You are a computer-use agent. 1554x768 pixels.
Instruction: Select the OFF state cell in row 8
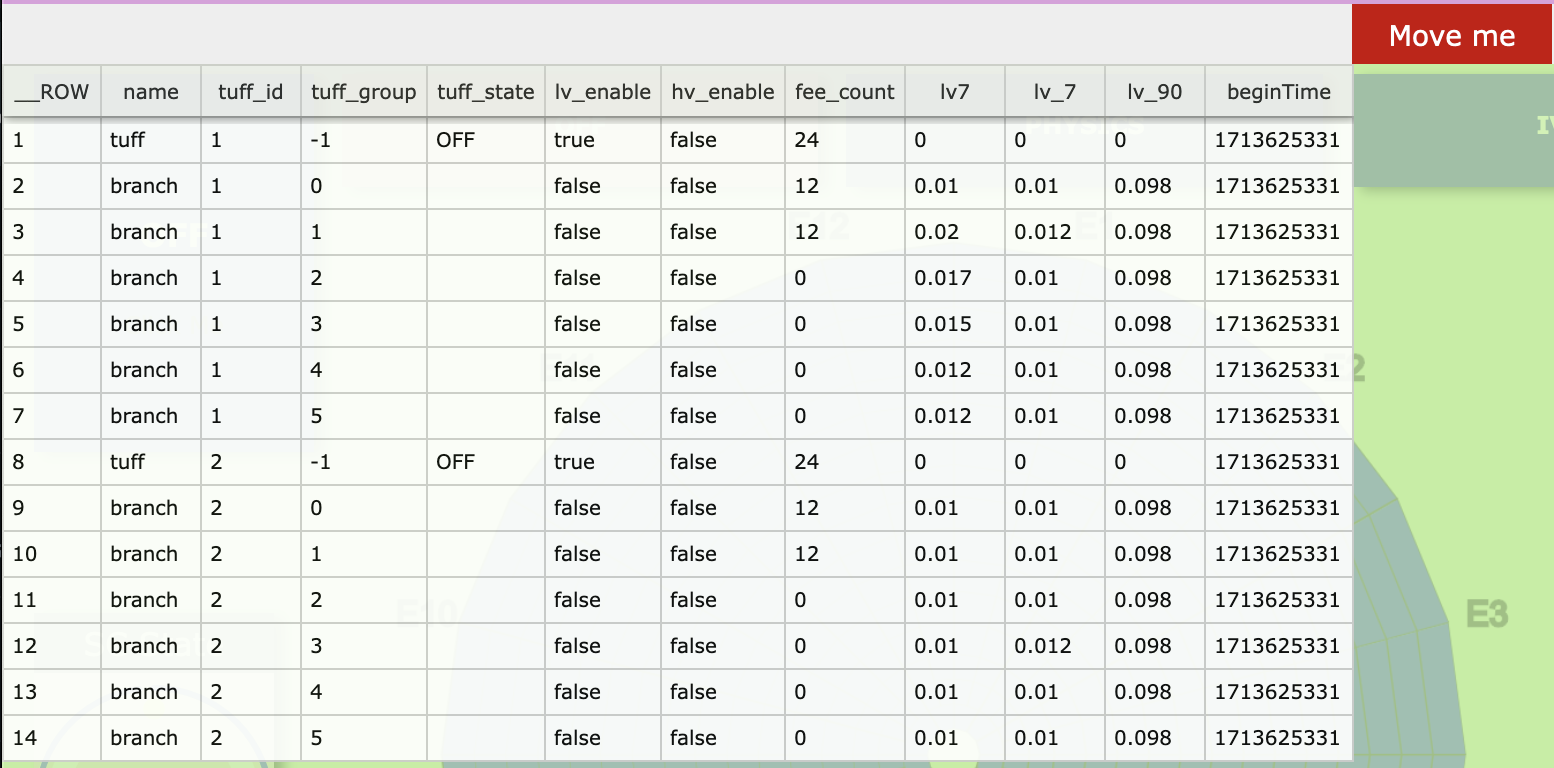[x=486, y=462]
